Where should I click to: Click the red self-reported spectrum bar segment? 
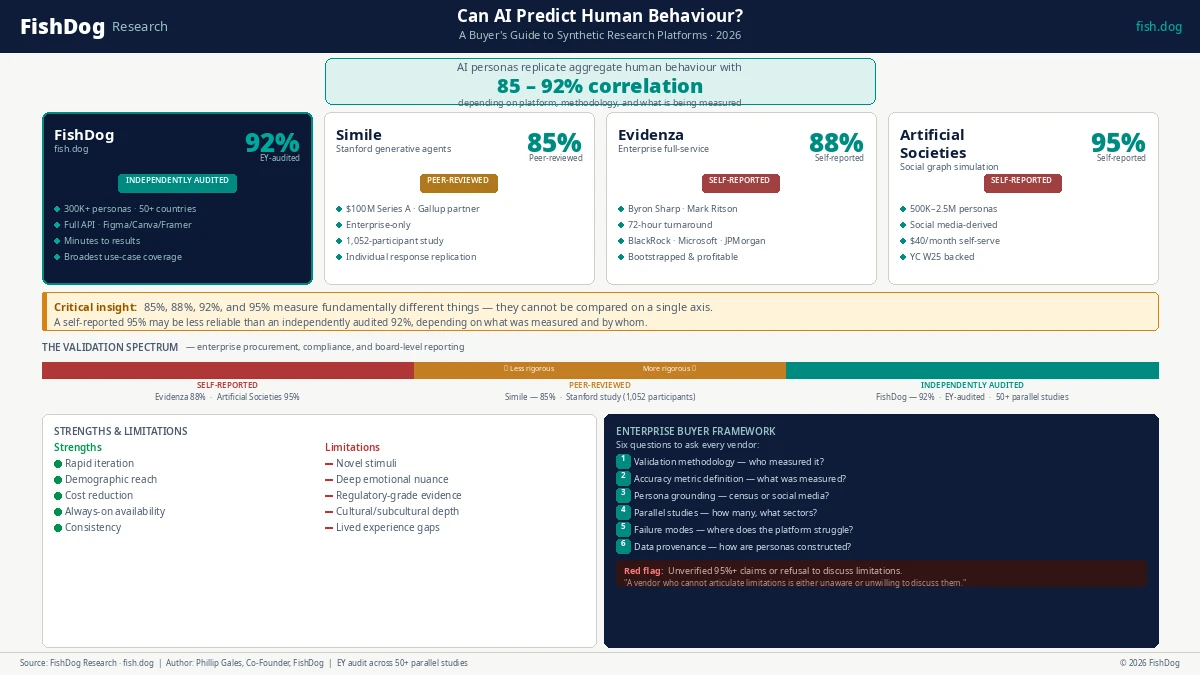228,370
